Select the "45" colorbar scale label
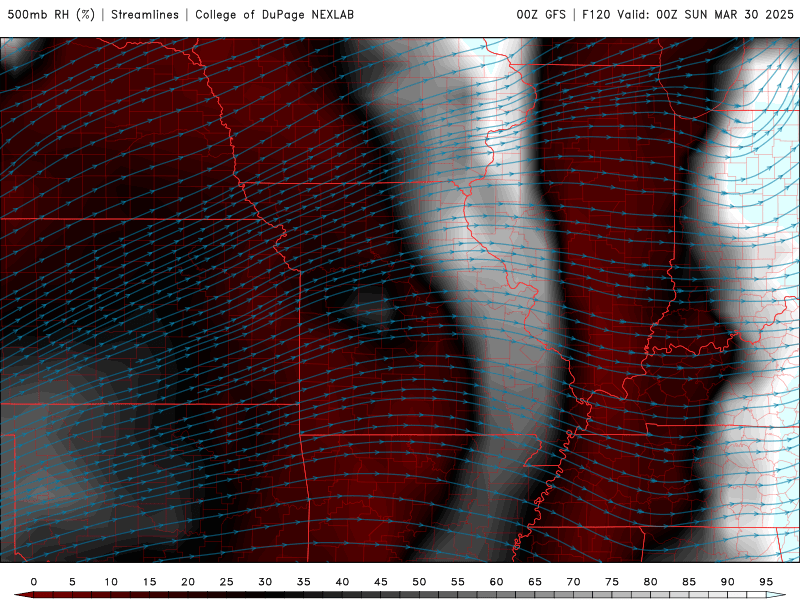This screenshot has width=800, height=600. coord(381,582)
